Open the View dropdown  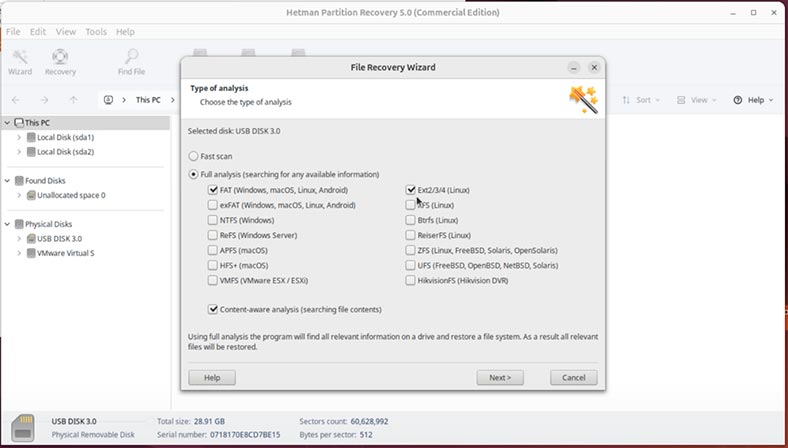[697, 100]
